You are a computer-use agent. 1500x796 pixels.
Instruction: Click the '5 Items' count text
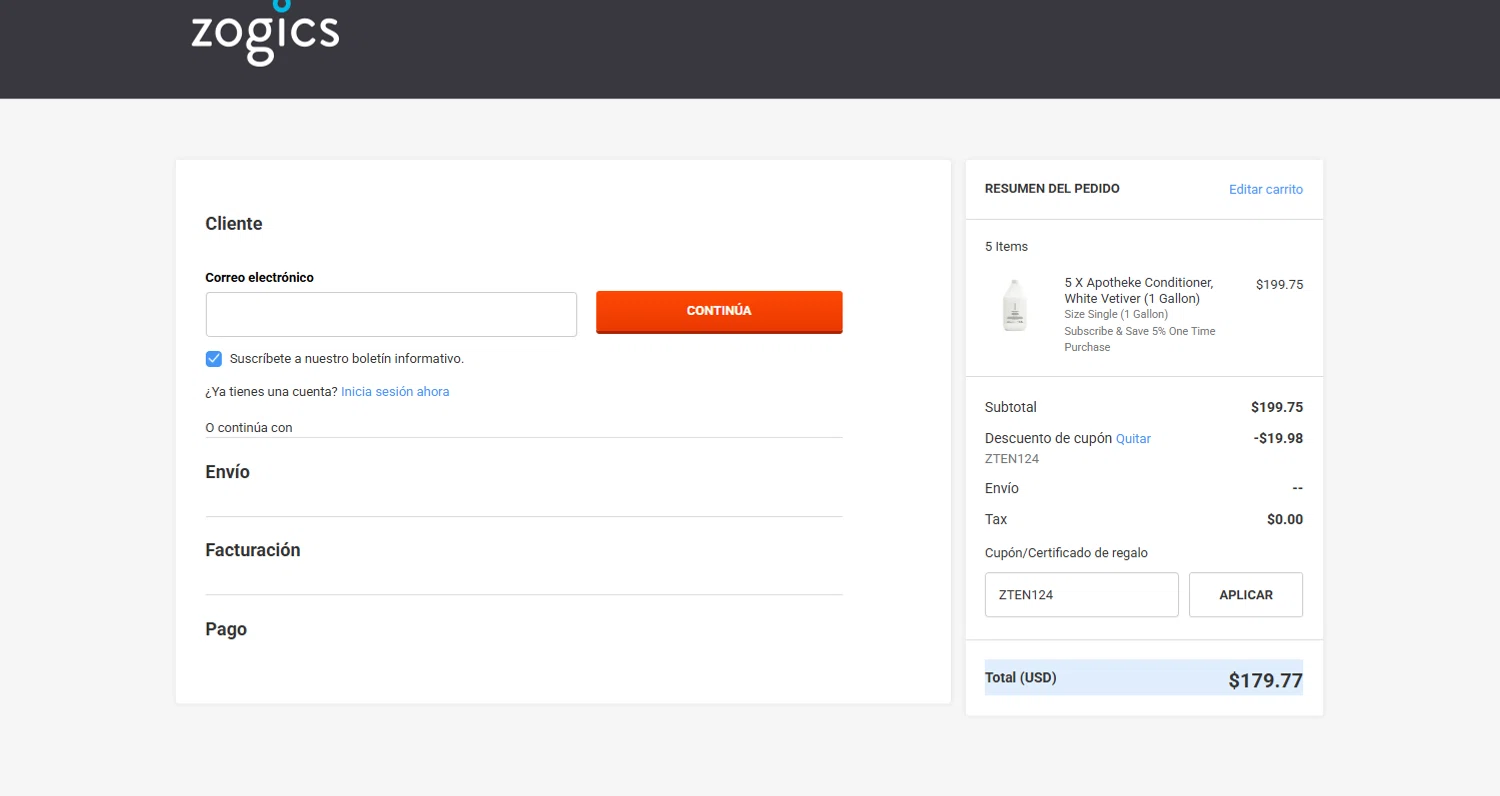pyautogui.click(x=1006, y=247)
